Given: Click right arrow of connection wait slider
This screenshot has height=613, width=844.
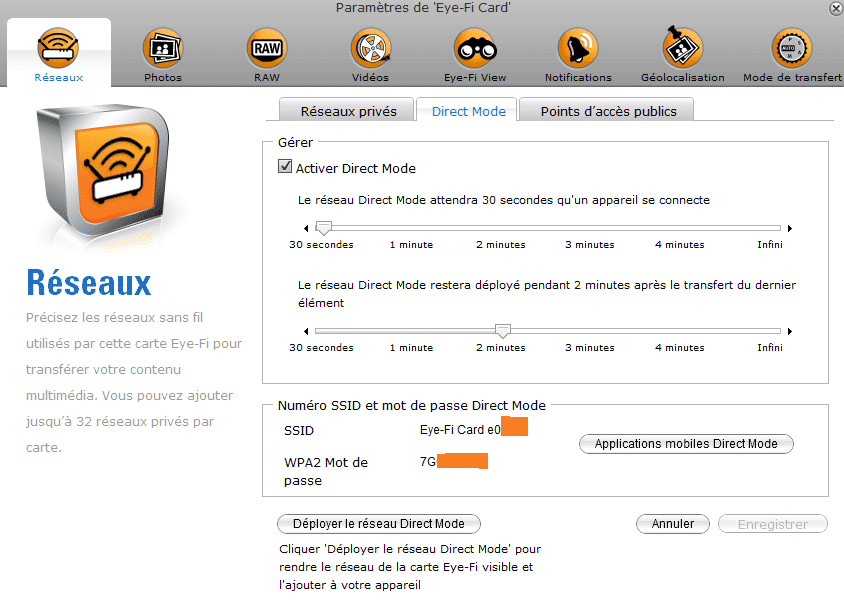Looking at the screenshot, I should [x=790, y=228].
